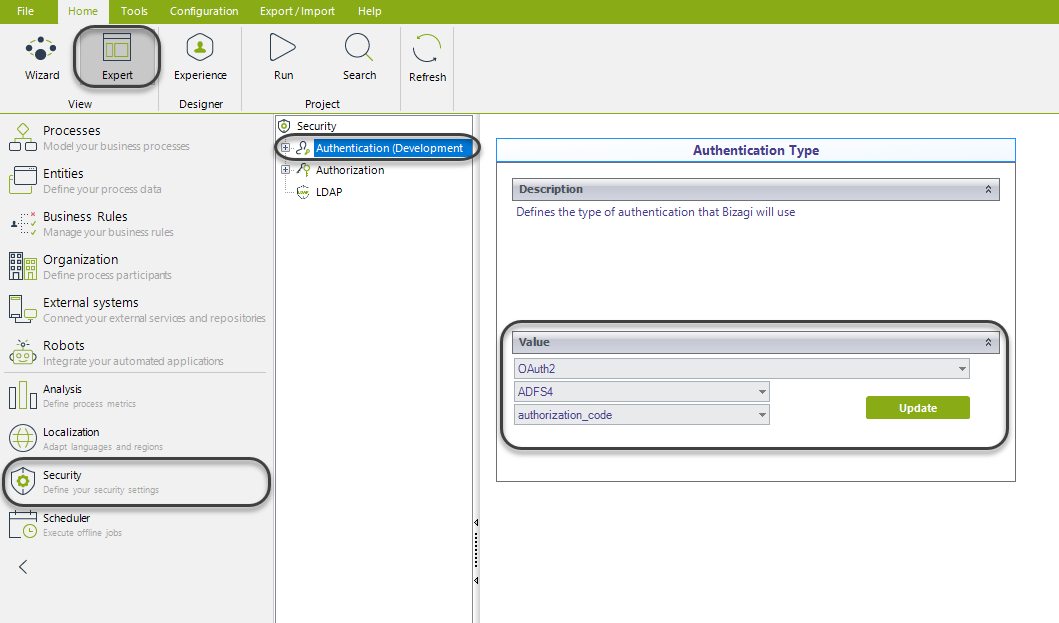Image resolution: width=1059 pixels, height=623 pixels.
Task: Select the LDAP tree item
Action: click(329, 192)
